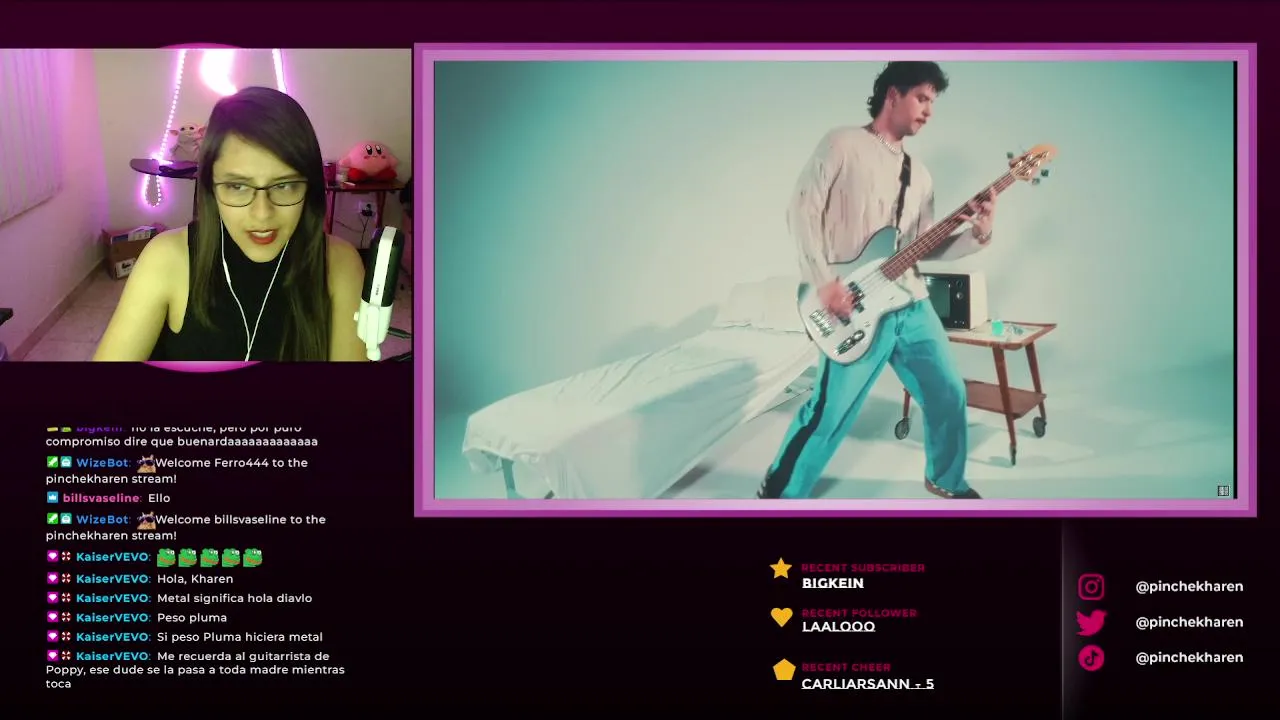Click the heart icon for Recent Follower

(x=781, y=618)
